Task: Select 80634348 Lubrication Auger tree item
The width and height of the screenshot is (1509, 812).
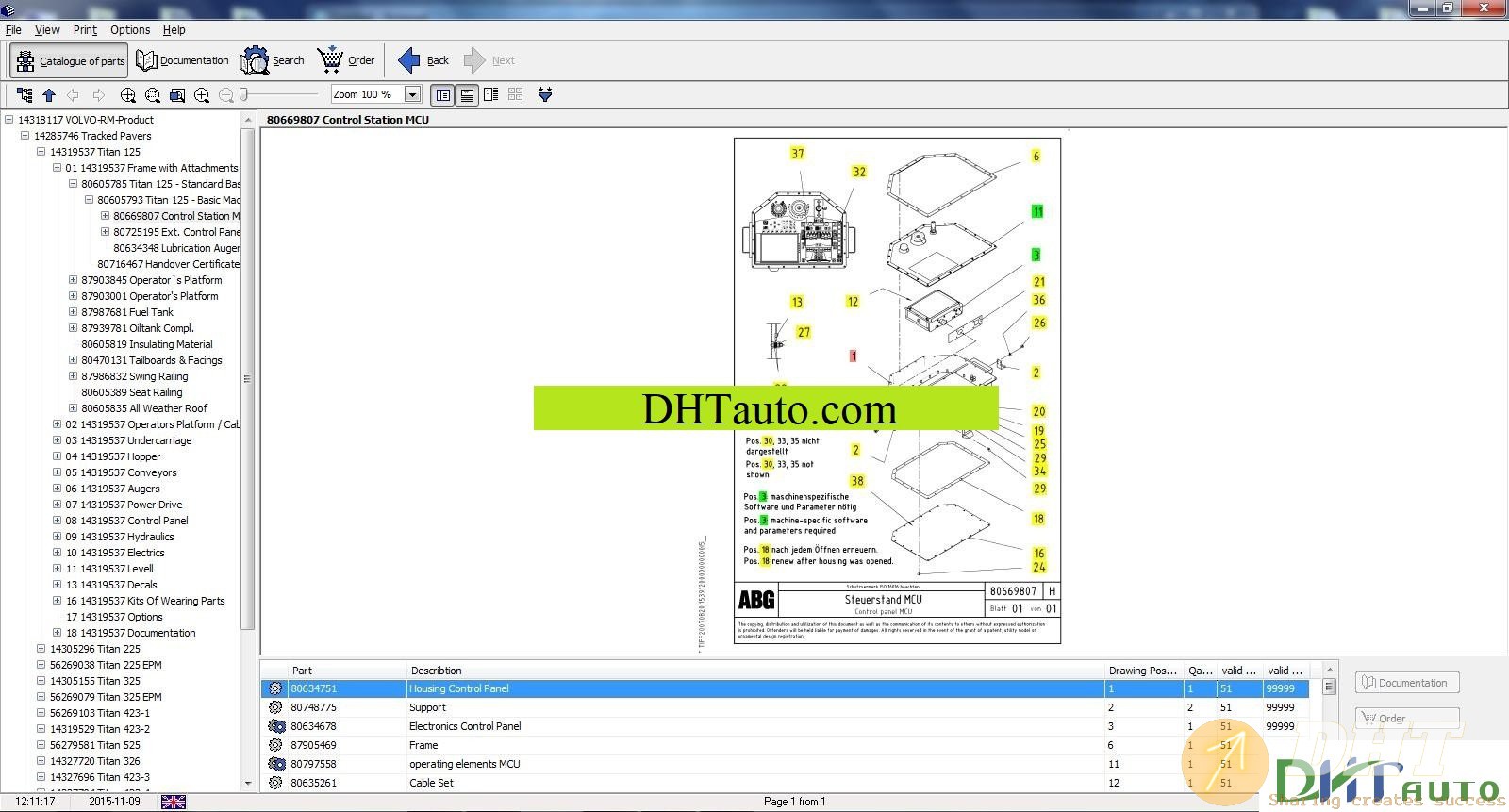Action: tap(176, 248)
